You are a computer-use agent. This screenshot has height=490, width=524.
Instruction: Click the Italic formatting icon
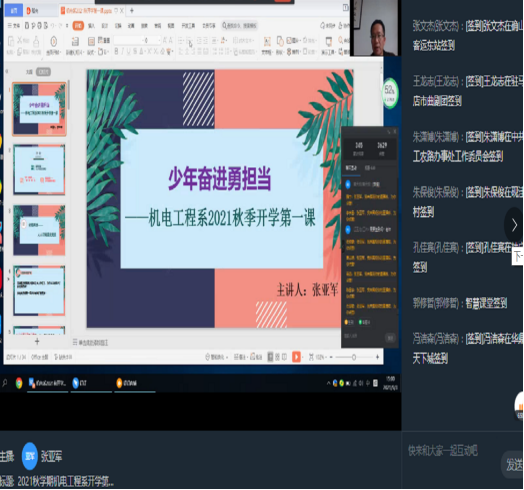122,51
